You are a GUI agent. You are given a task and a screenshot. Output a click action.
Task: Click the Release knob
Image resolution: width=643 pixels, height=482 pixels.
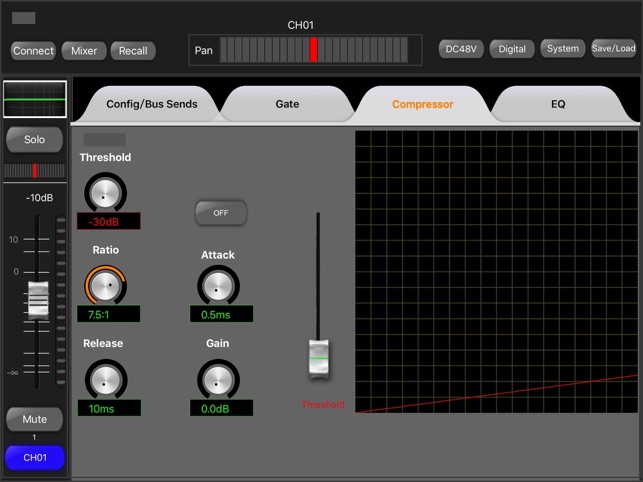click(x=106, y=379)
